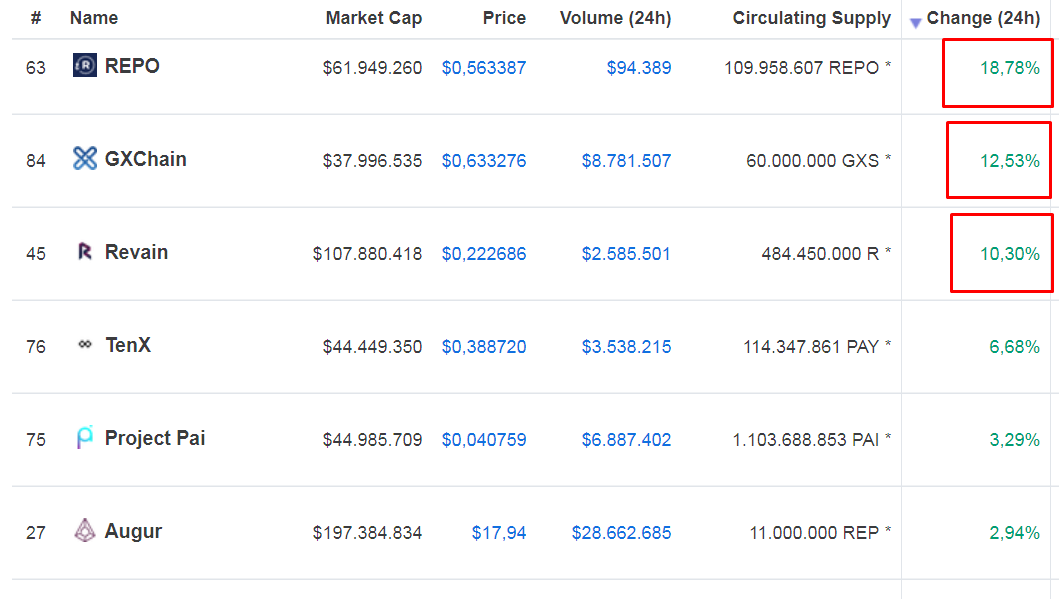This screenshot has height=599, width=1059.
Task: Open Project Pai volume $6.887.402 link
Action: coord(626,440)
